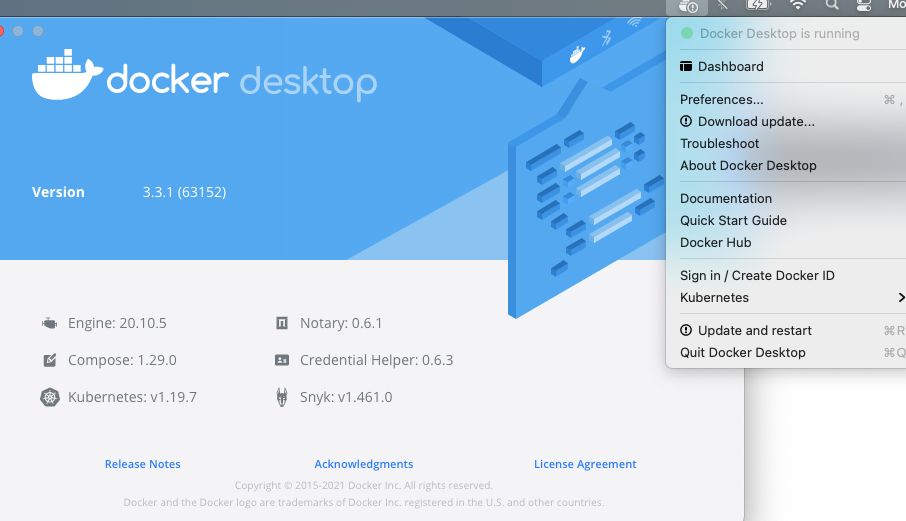Choose Quit Docker Desktop
906x521 pixels.
742,352
